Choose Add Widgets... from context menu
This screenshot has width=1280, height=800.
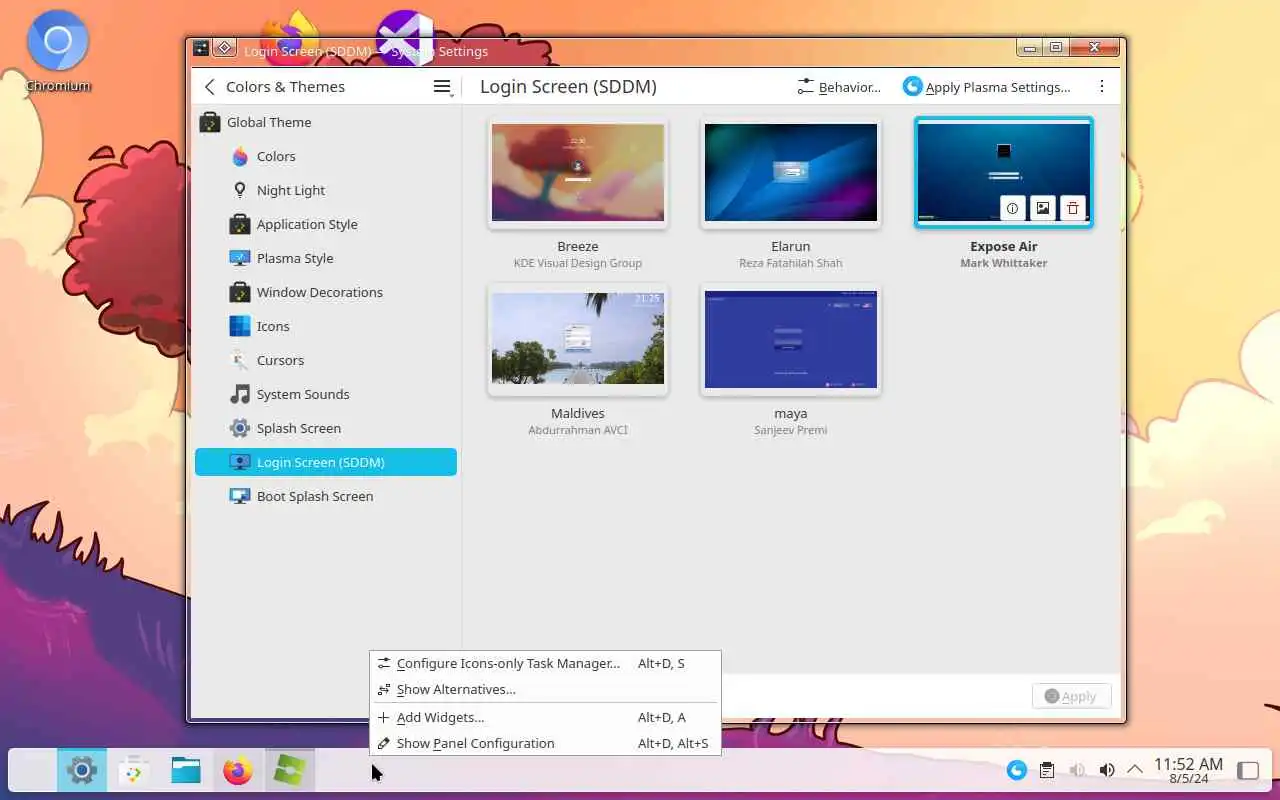545,717
